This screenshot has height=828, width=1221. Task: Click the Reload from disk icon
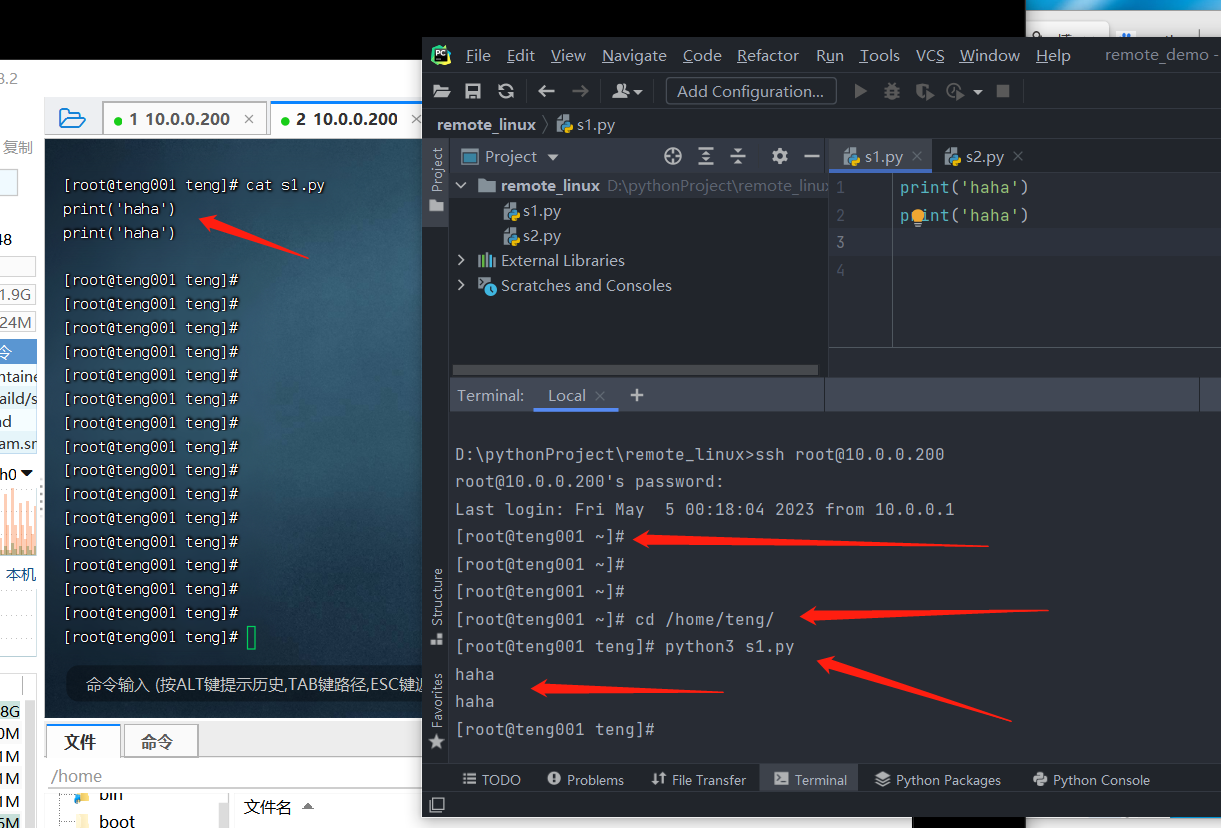point(506,91)
